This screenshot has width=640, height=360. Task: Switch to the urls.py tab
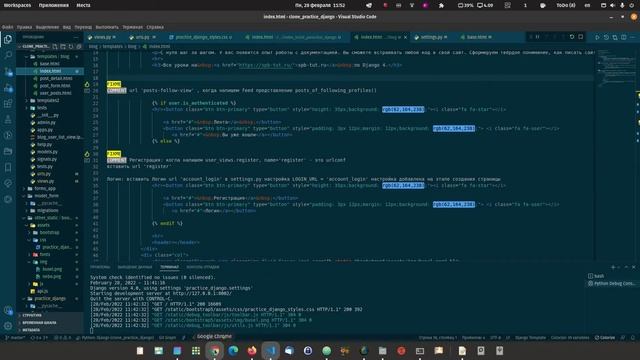click(142, 37)
